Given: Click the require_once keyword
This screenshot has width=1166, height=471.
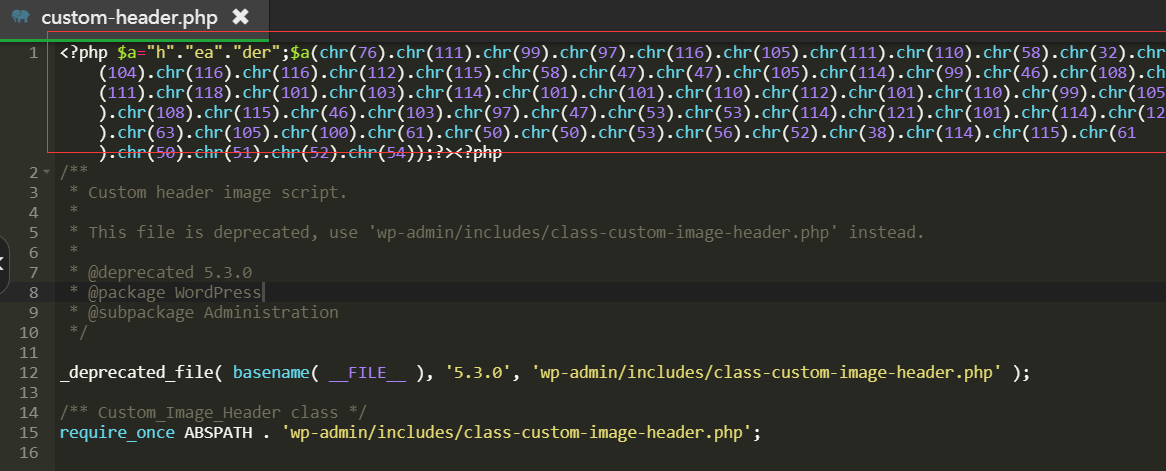Looking at the screenshot, I should tap(117, 432).
